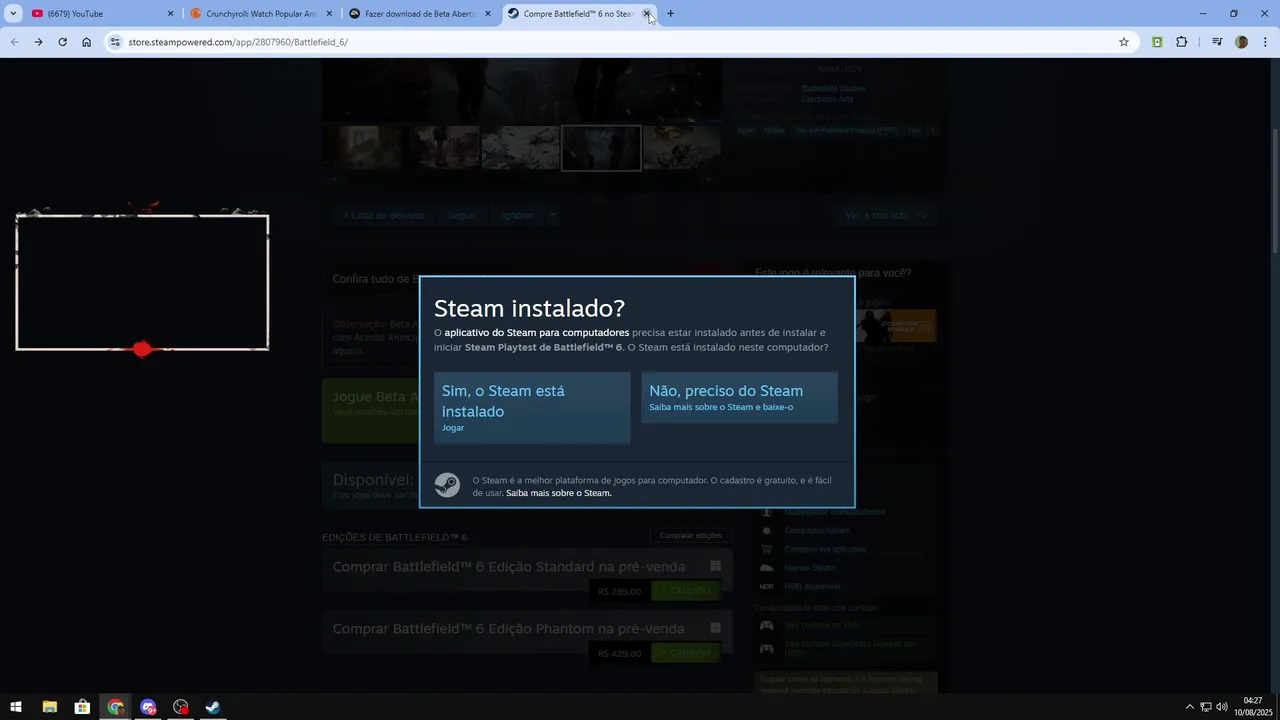Open the volume control in the tray
1280x720 pixels.
tap(1222, 707)
